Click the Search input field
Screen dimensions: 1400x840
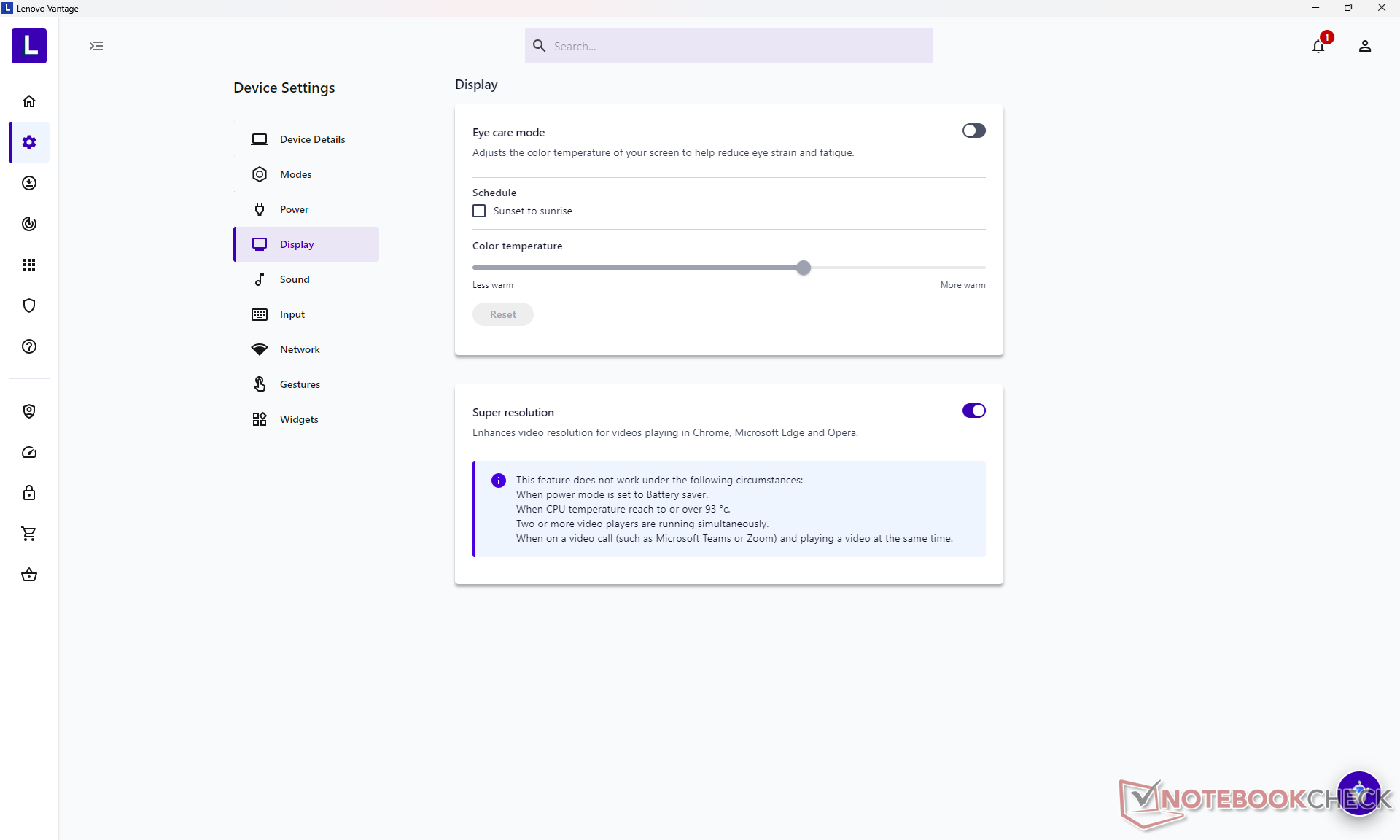tap(729, 46)
